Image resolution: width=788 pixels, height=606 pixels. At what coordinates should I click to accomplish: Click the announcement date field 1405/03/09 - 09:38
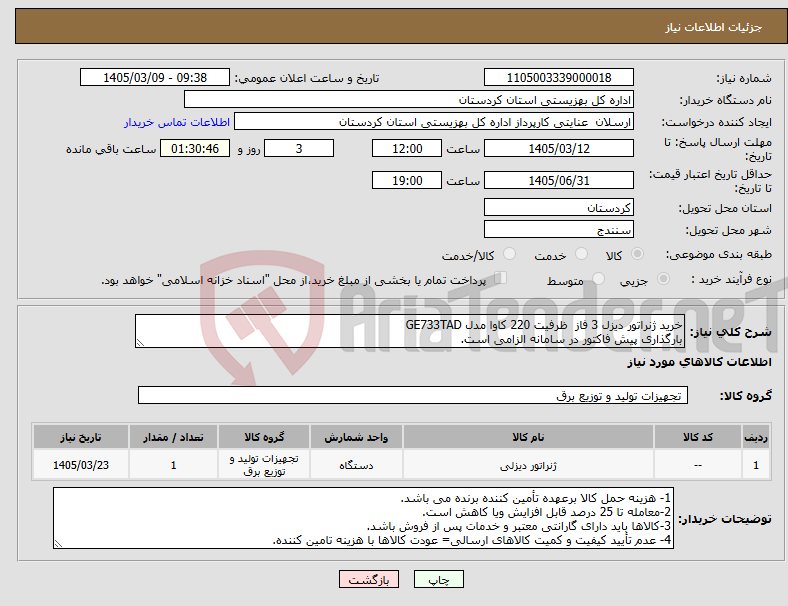(155, 77)
